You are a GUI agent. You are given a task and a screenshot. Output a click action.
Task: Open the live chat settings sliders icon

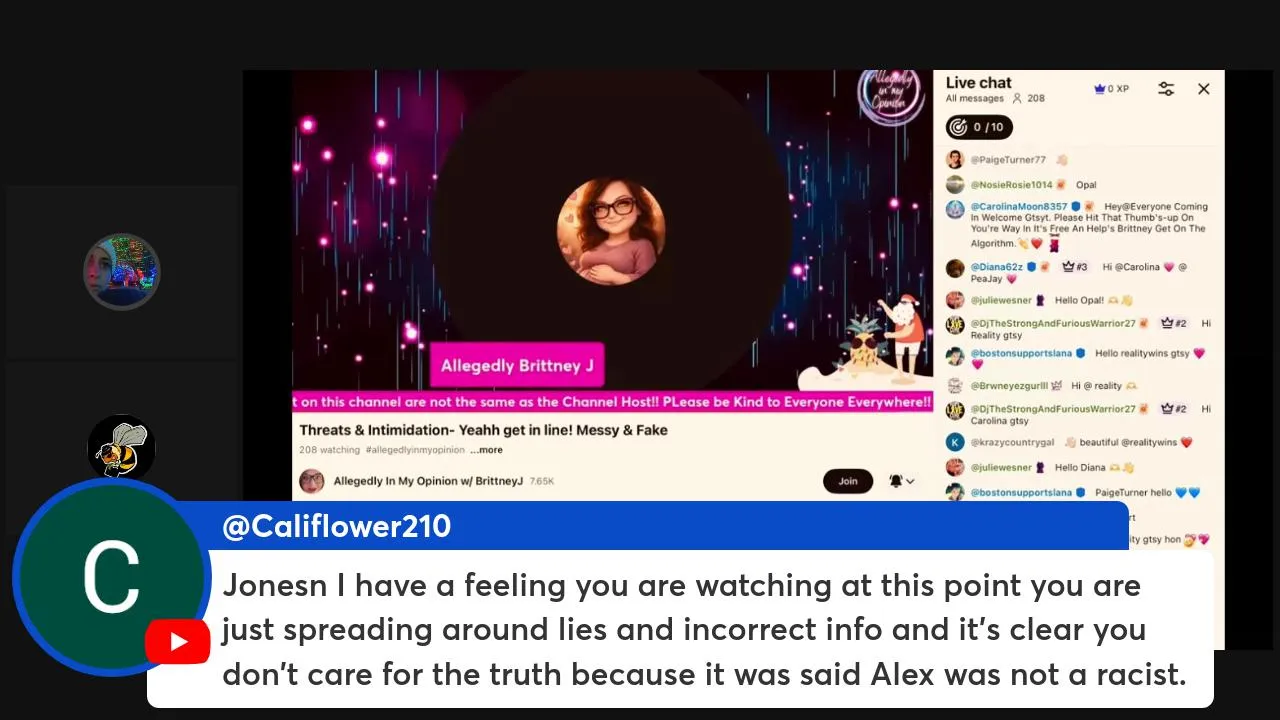click(1166, 89)
